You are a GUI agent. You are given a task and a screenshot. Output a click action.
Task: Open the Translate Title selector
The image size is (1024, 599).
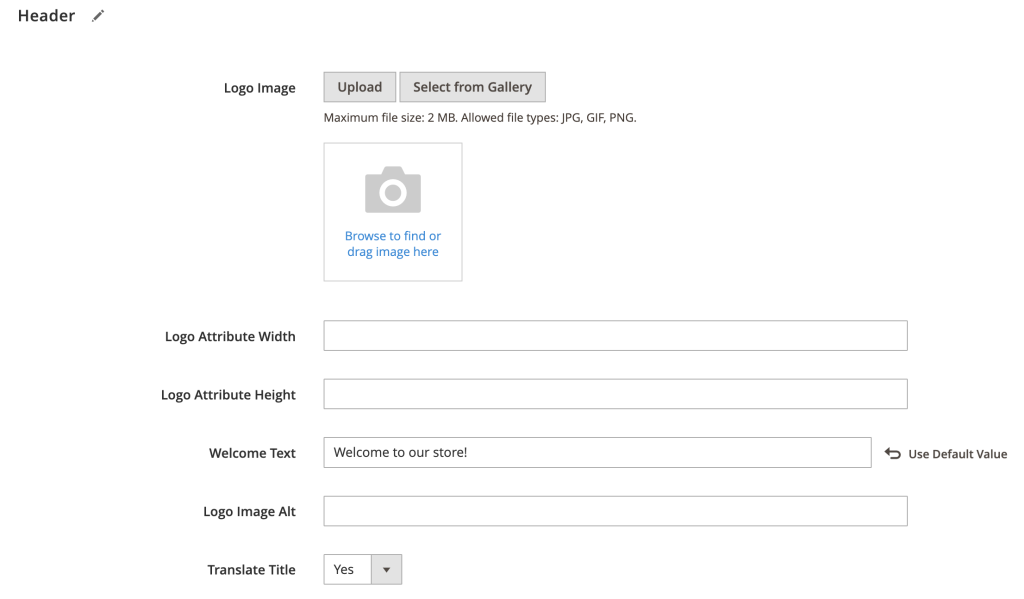[x=362, y=569]
